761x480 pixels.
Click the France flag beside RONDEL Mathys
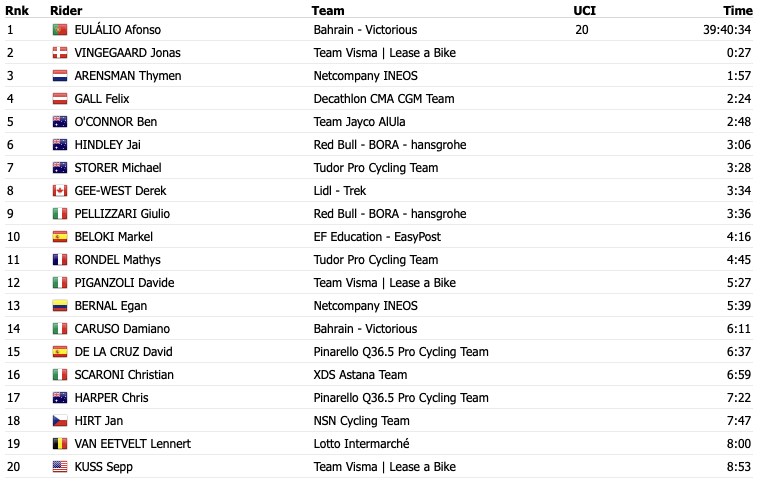[60, 260]
